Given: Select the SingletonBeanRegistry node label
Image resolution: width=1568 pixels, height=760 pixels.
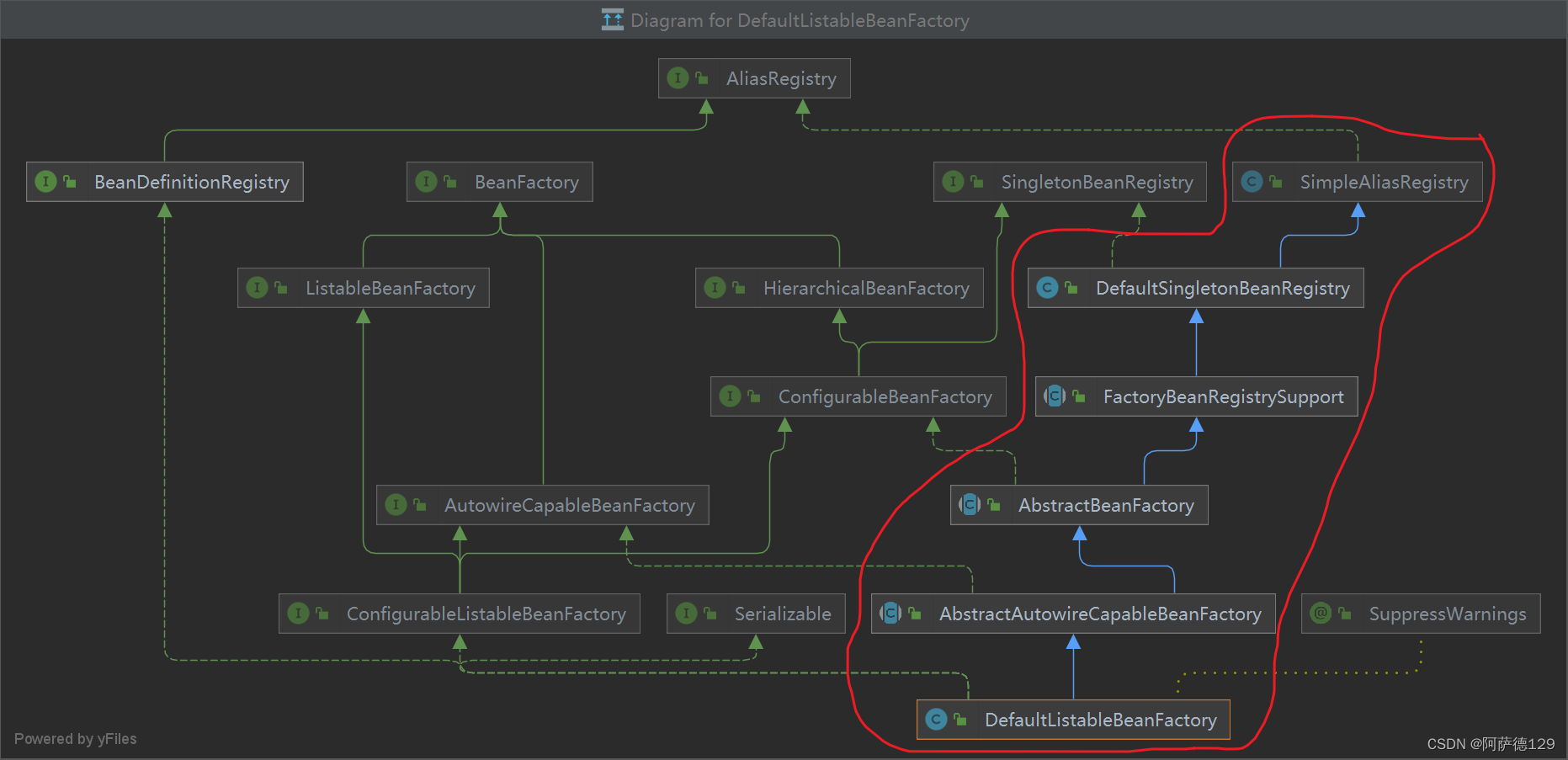Looking at the screenshot, I should [1098, 183].
